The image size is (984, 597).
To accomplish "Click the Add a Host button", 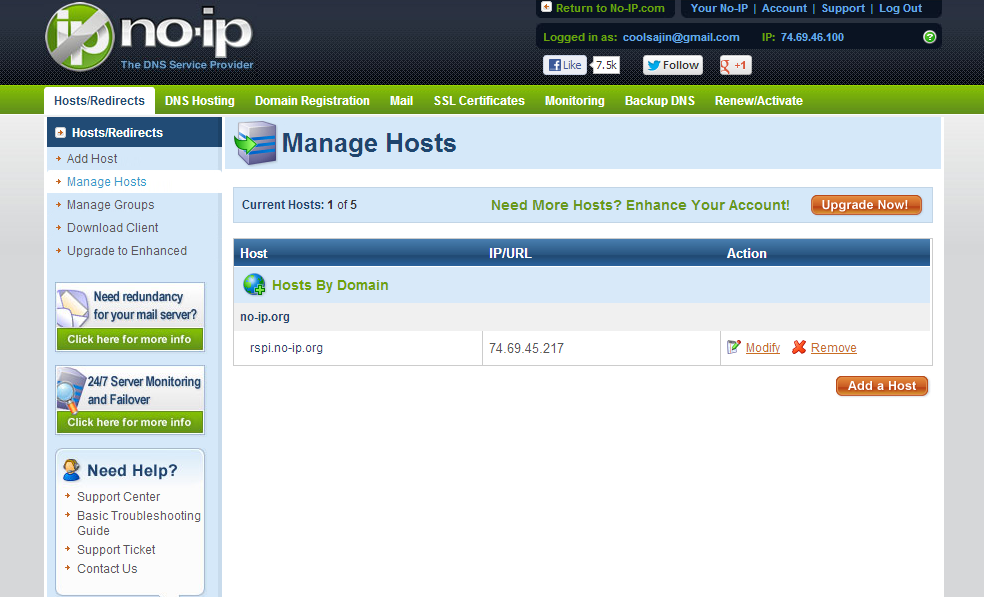I will click(x=882, y=385).
